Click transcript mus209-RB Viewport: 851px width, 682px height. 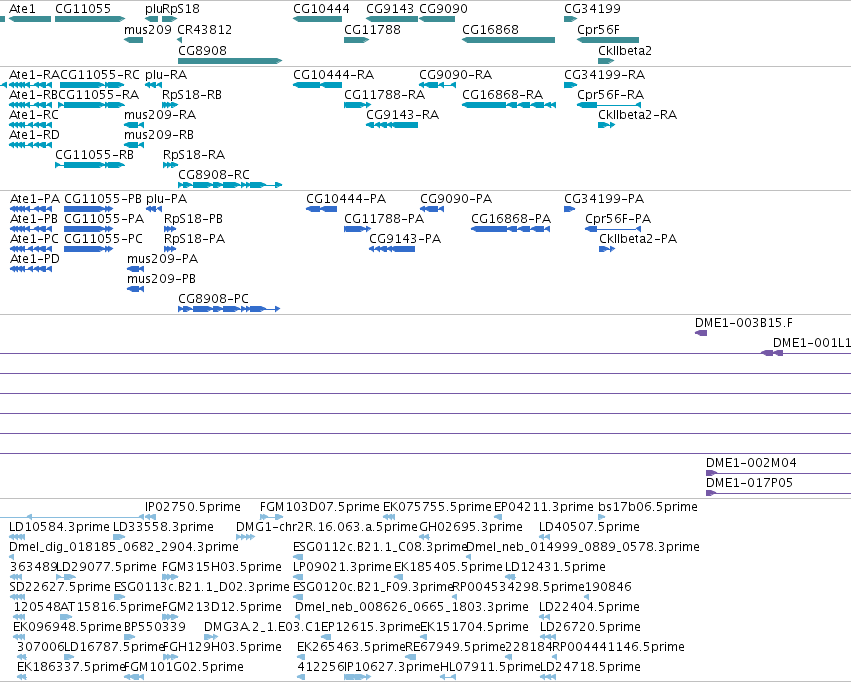(134, 145)
